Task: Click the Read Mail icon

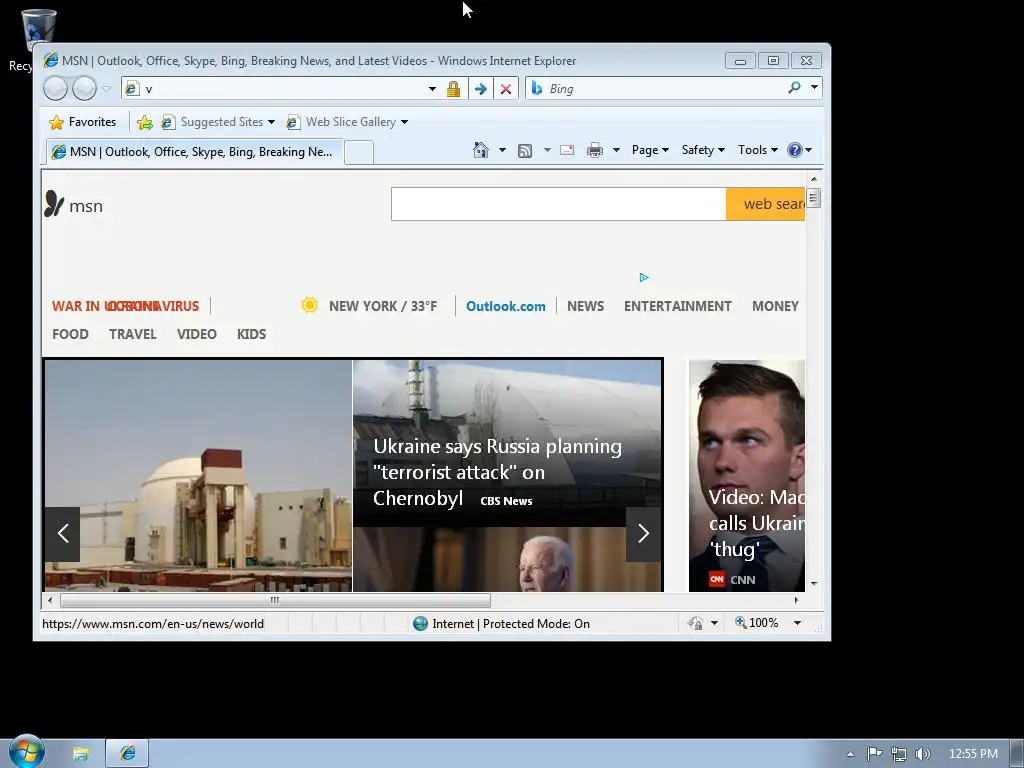Action: tap(567, 150)
